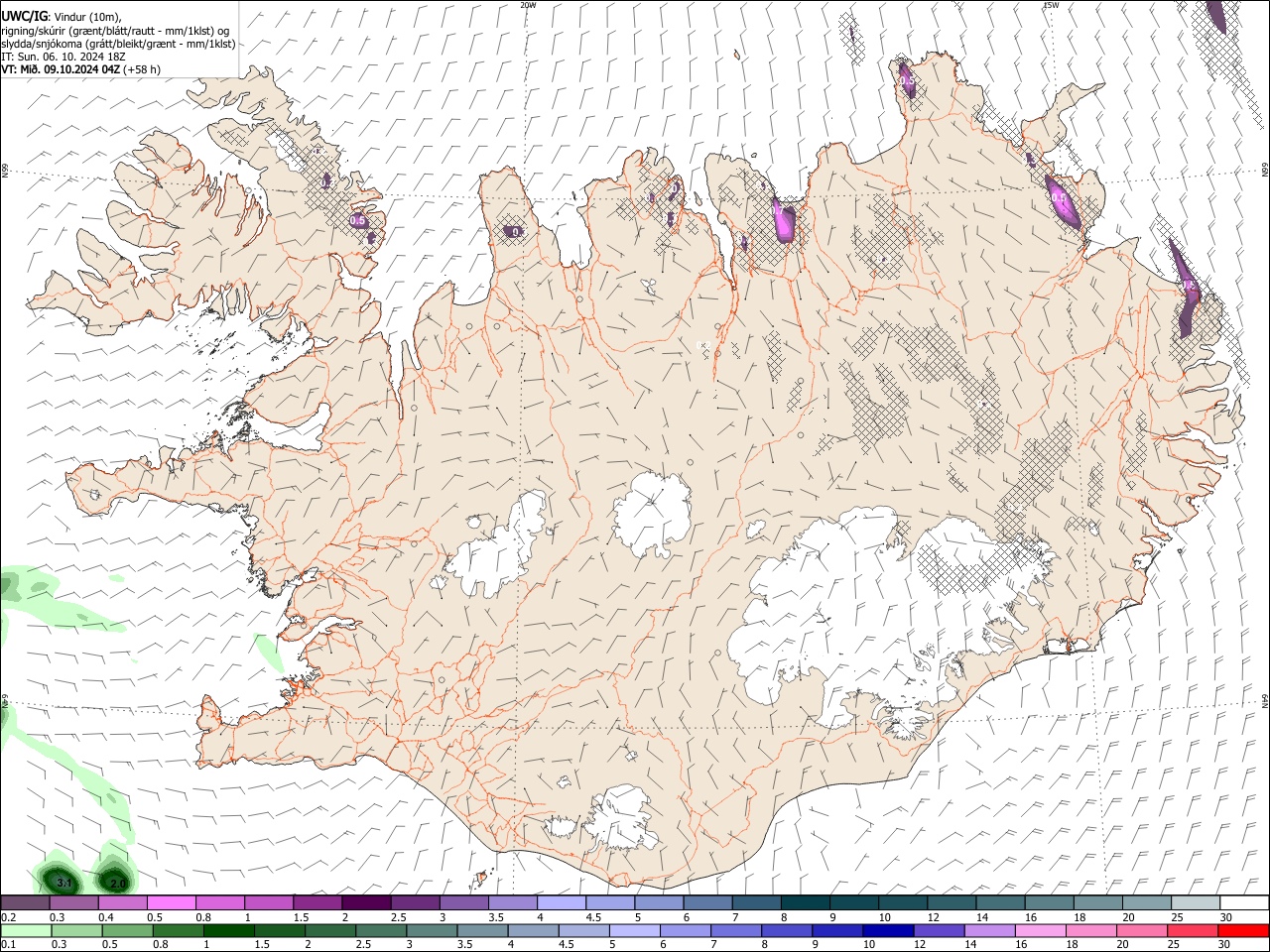
Task: Click the '(+58 h)' forecast offset text
Action: pyautogui.click(x=143, y=69)
